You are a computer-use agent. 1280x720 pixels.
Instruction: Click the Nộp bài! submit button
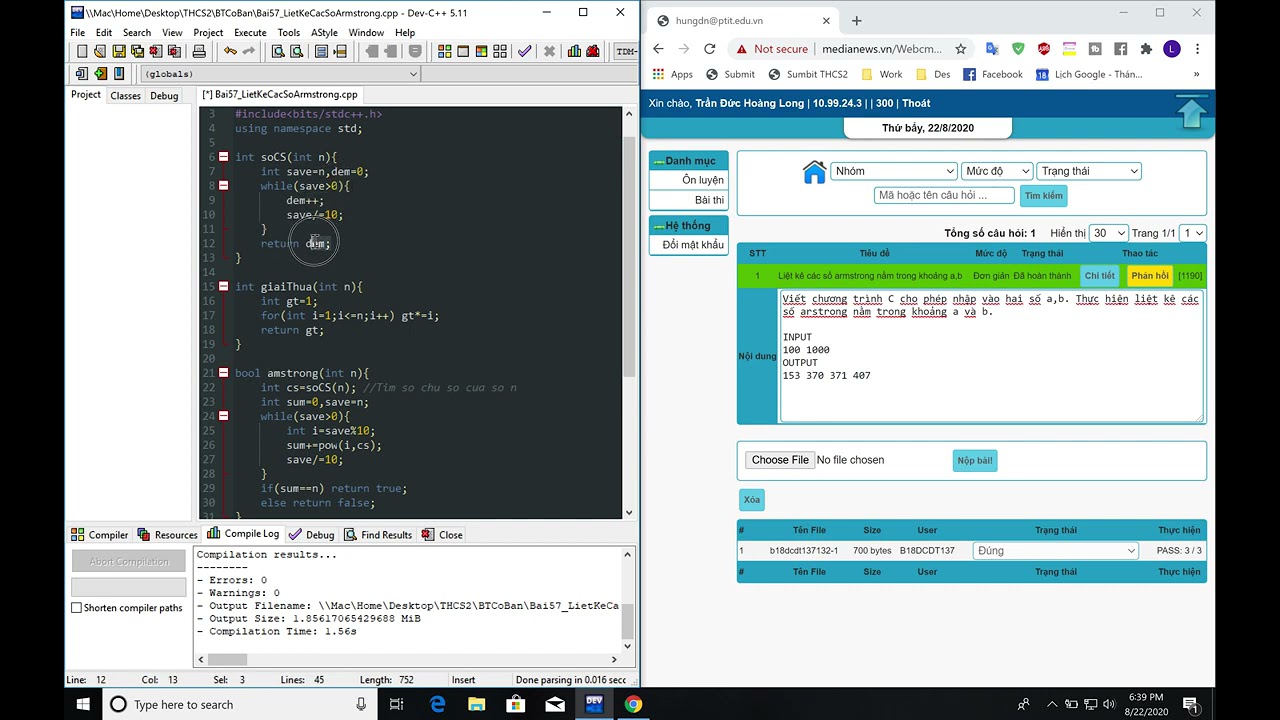pyautogui.click(x=974, y=460)
